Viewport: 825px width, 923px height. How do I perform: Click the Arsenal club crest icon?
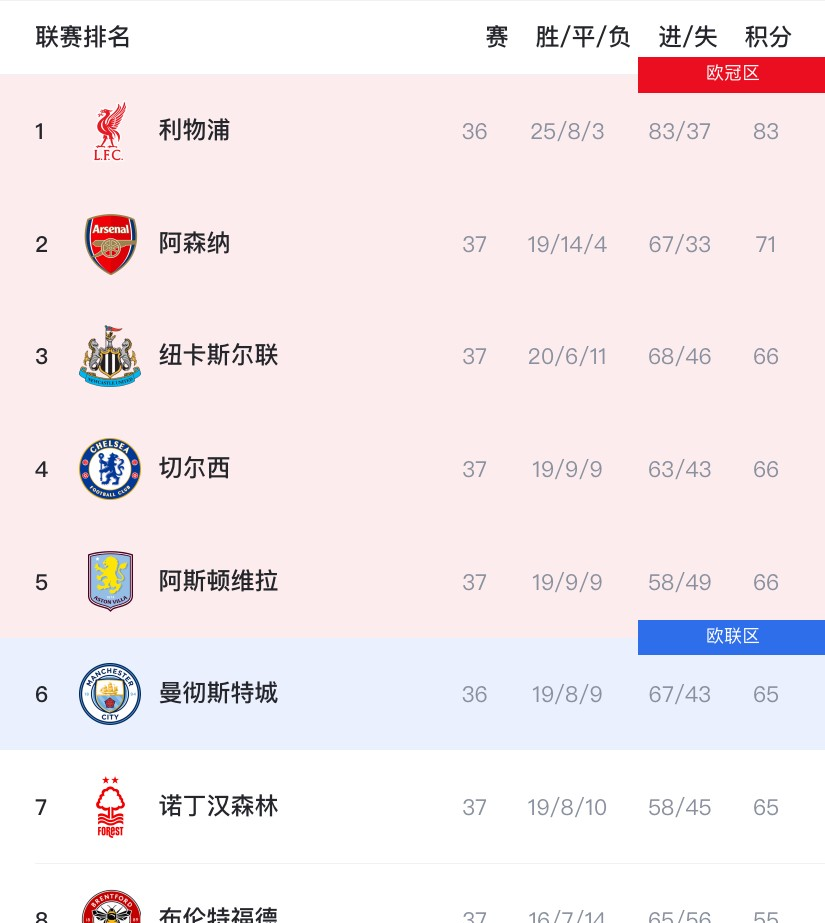(x=110, y=244)
